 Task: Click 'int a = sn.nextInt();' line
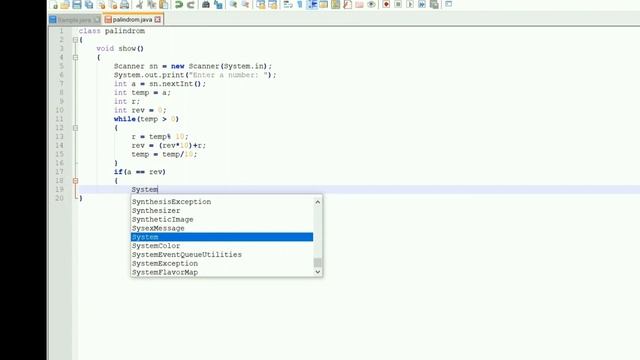click(160, 84)
